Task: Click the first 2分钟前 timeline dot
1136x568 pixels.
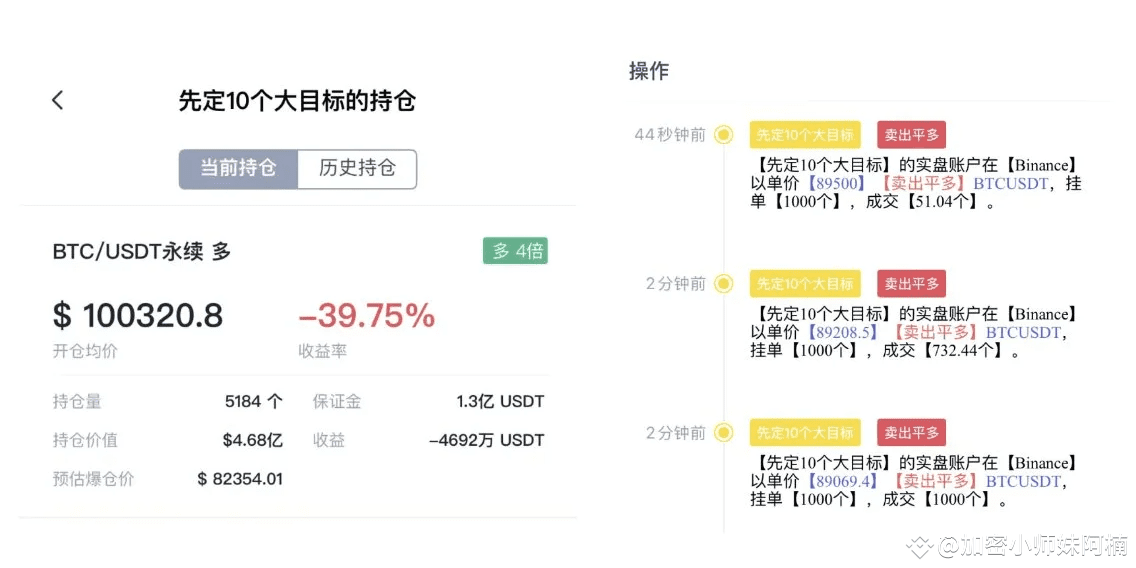Action: coord(723,284)
